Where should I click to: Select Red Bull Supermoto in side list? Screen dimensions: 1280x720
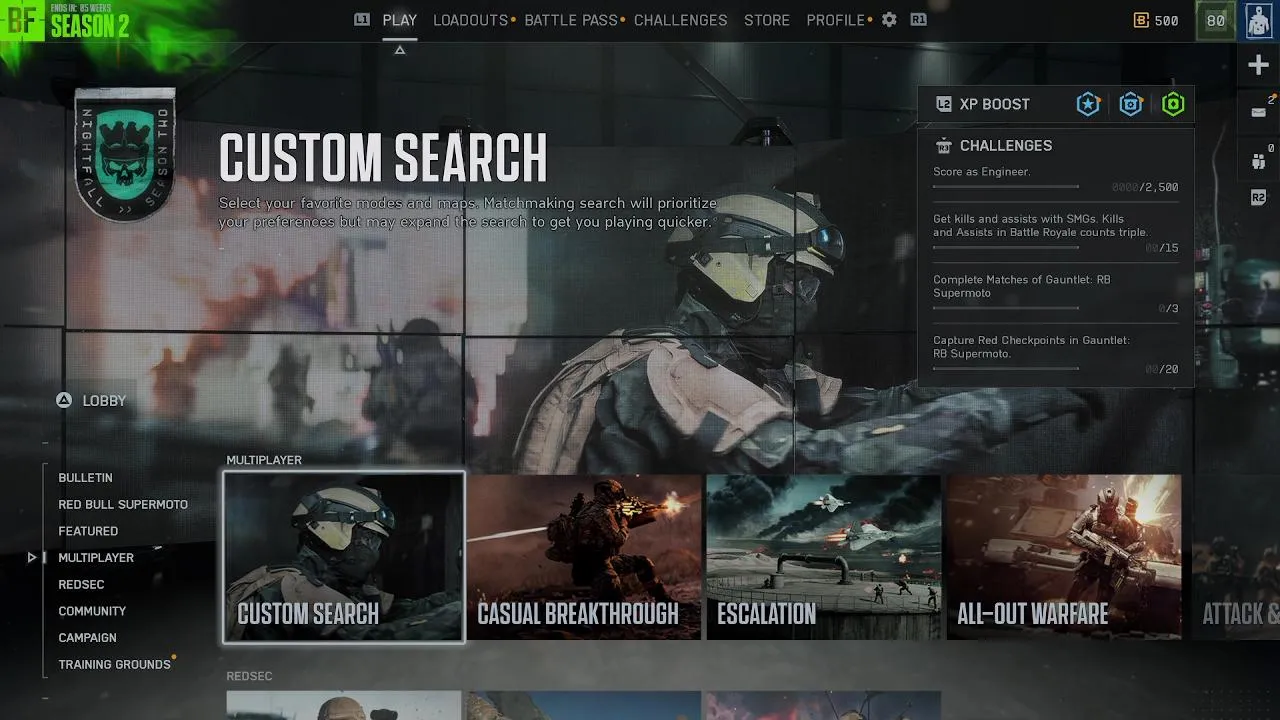(x=123, y=505)
